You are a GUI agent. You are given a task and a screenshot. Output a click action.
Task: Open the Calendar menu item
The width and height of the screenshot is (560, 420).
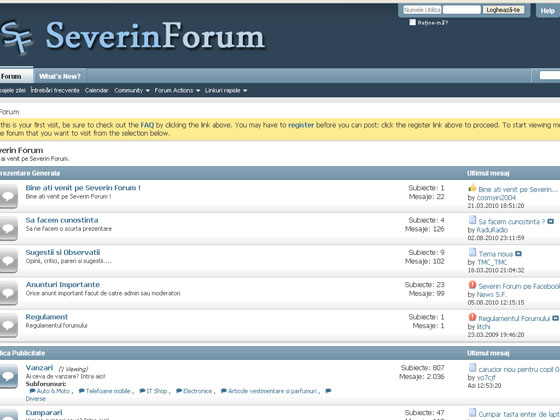(96, 91)
